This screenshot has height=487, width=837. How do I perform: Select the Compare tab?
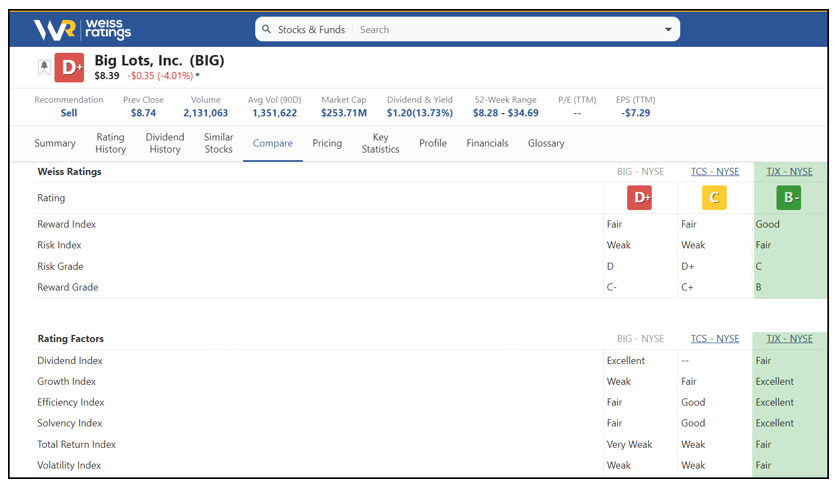tap(273, 143)
